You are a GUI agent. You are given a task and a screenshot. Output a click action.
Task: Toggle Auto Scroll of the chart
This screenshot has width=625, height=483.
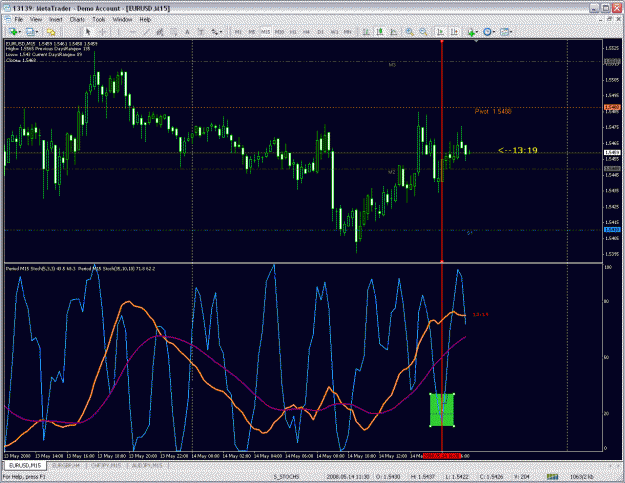440,32
